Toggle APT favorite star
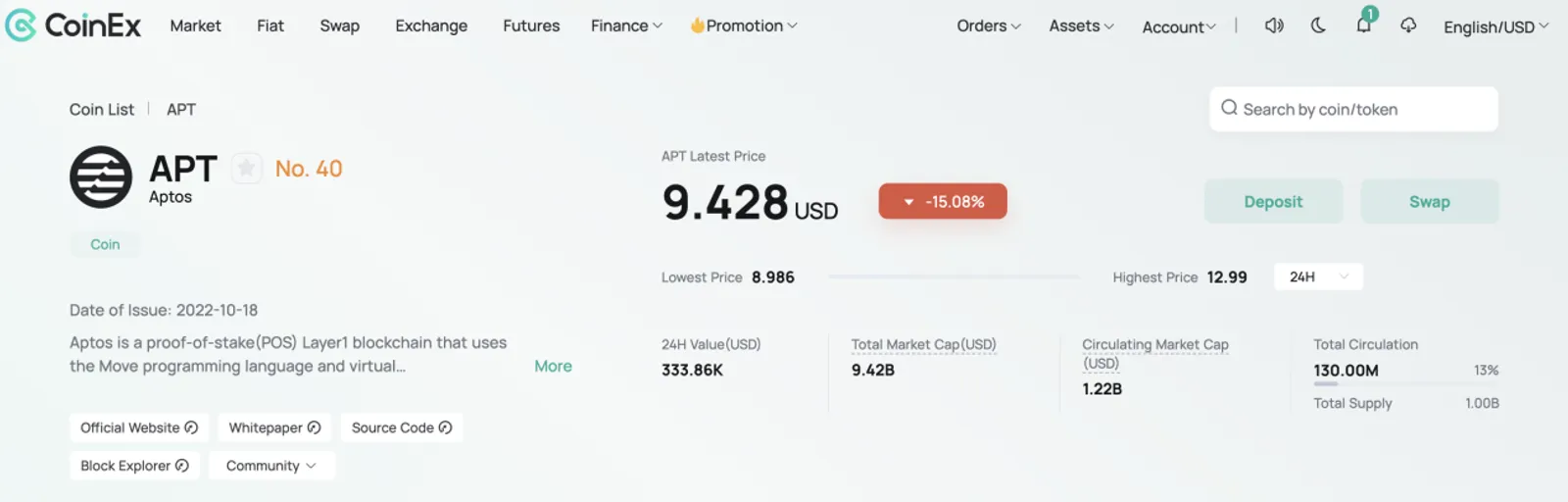Image resolution: width=1568 pixels, height=502 pixels. click(247, 169)
